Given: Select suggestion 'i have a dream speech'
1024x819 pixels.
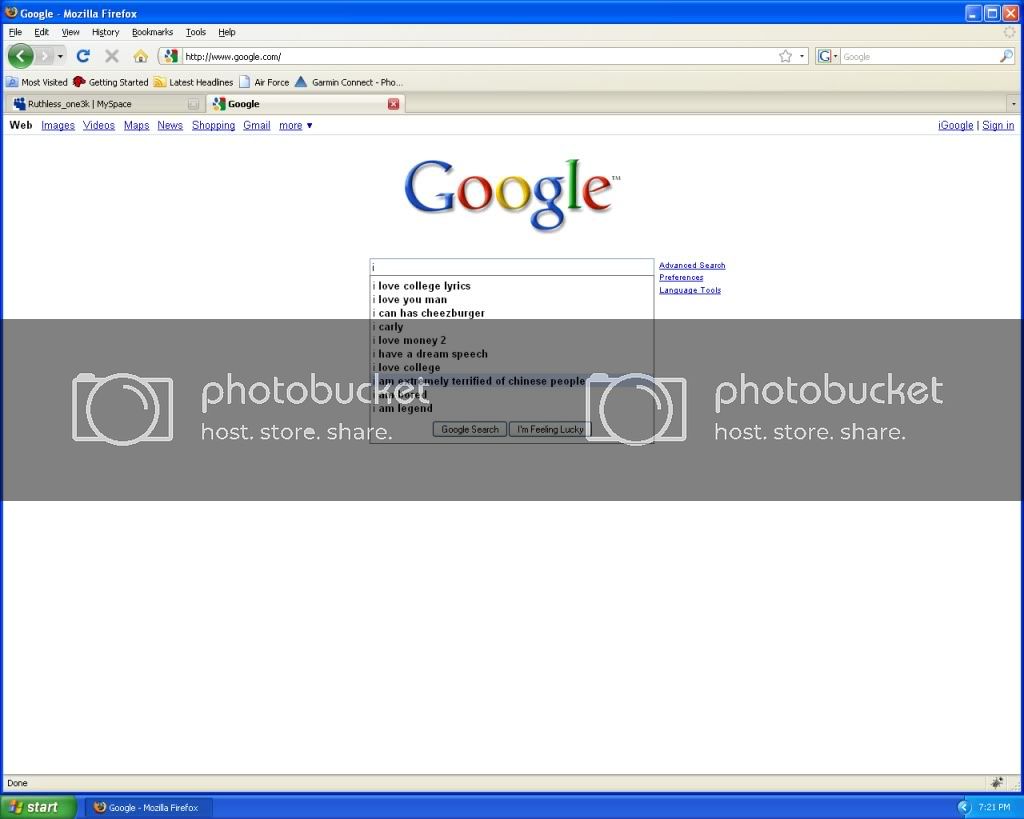Looking at the screenshot, I should tap(511, 354).
